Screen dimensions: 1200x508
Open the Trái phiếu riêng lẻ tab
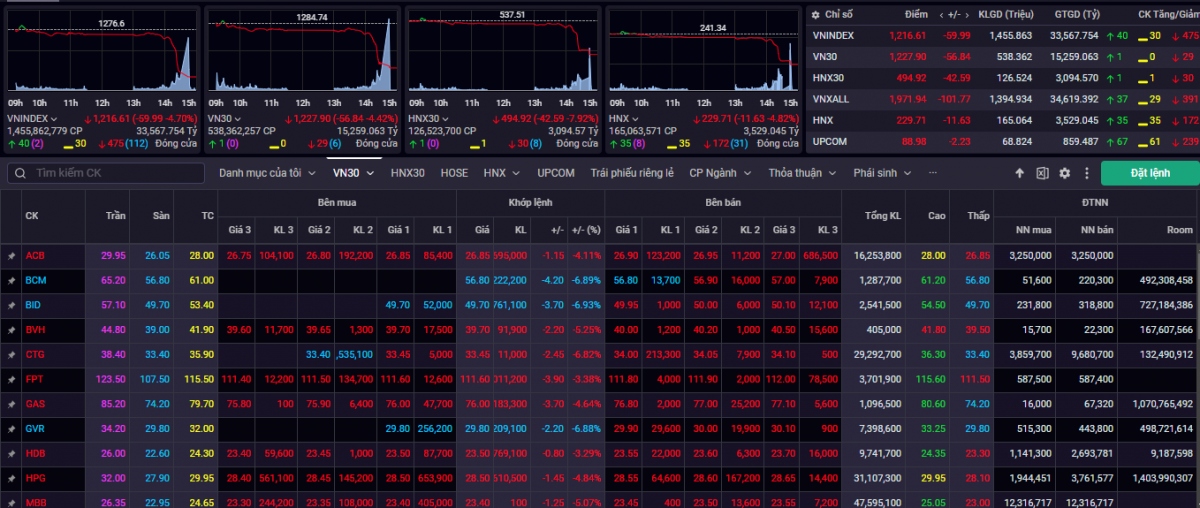tap(632, 173)
